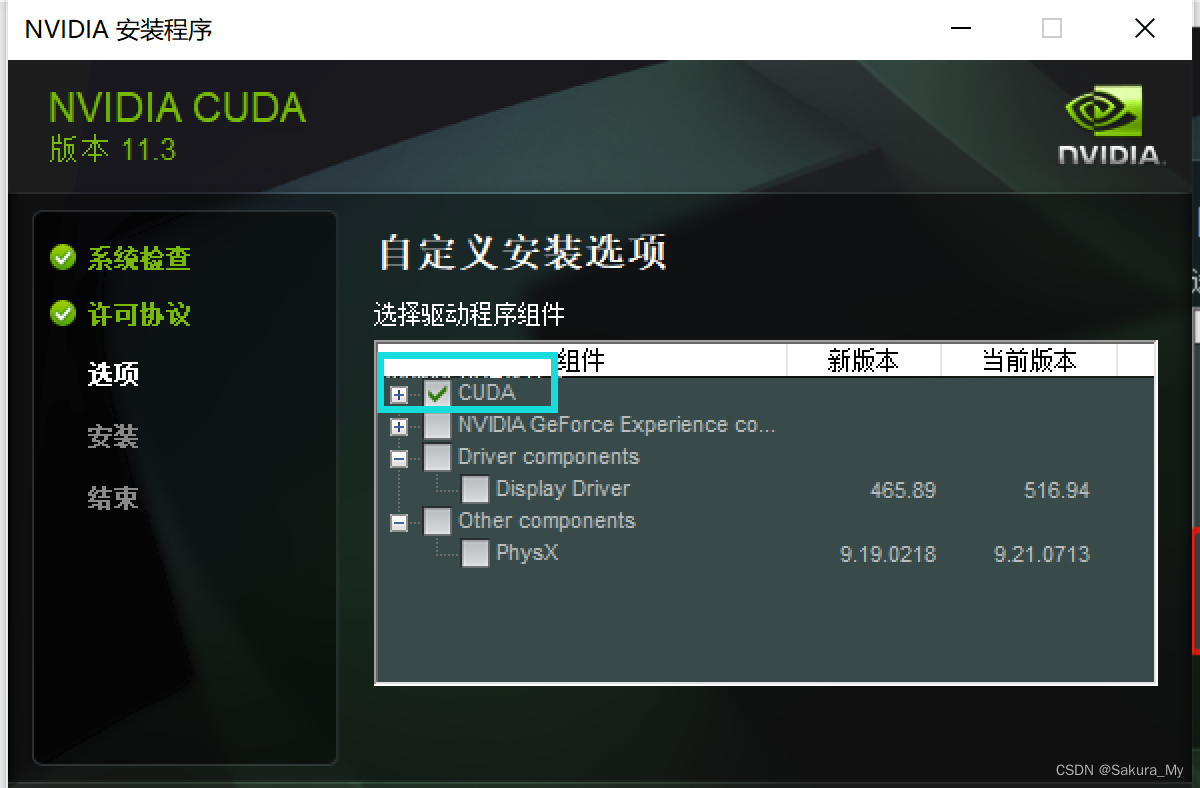Select the 安装 step in sidebar

113,436
